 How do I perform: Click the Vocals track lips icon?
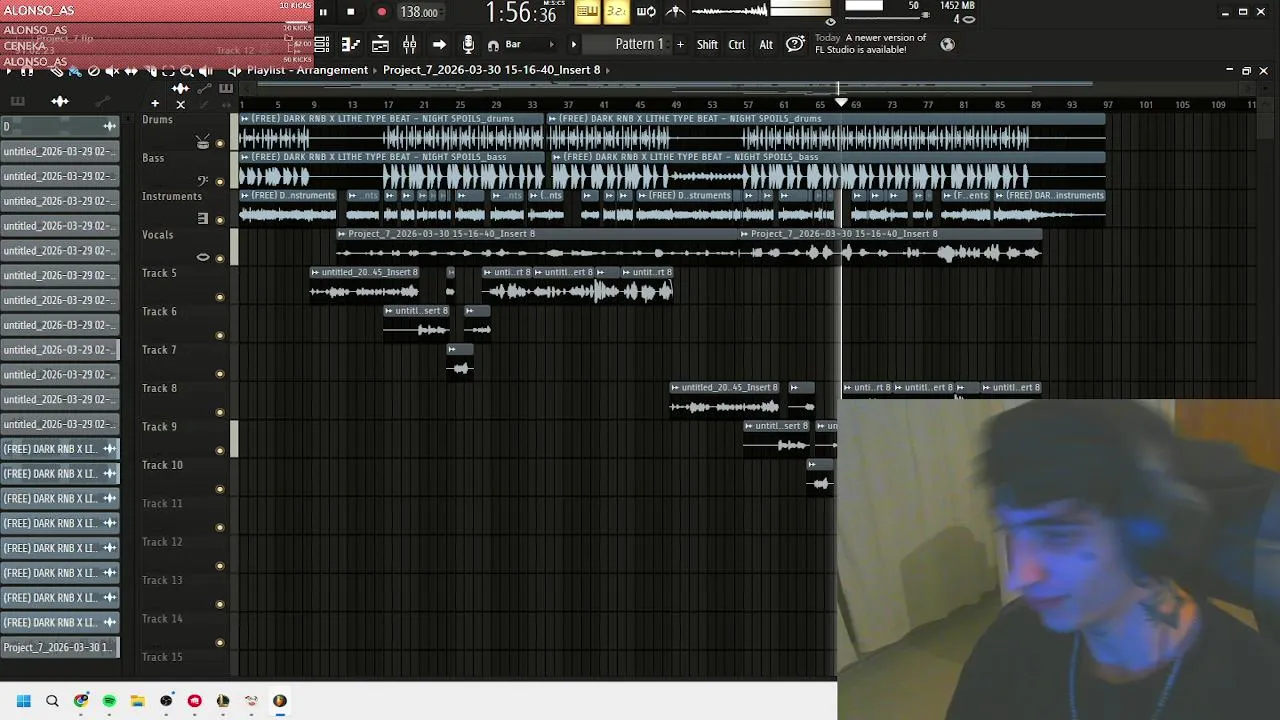[203, 257]
